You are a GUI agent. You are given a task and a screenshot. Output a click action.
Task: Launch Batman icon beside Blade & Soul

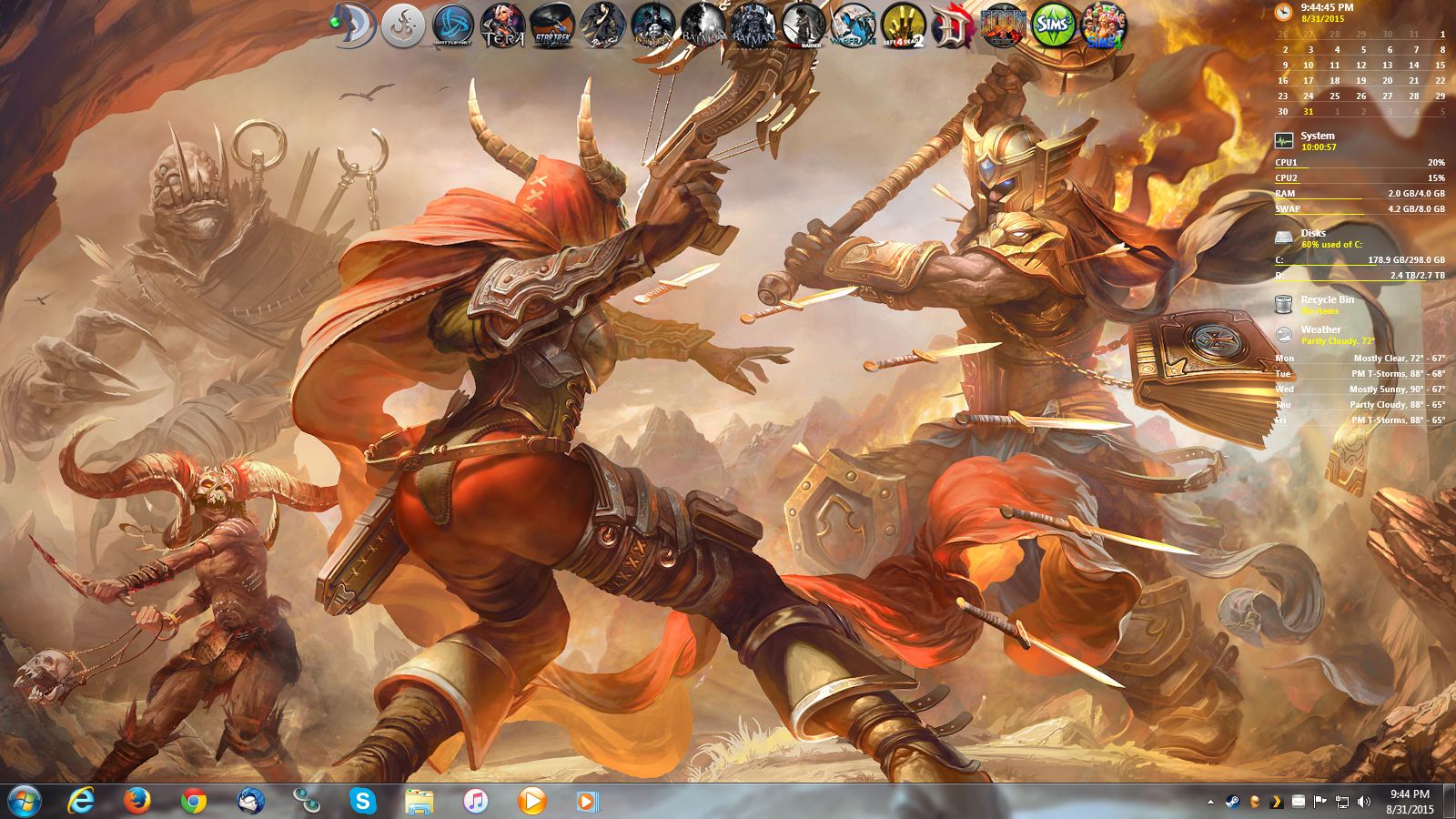[652, 25]
